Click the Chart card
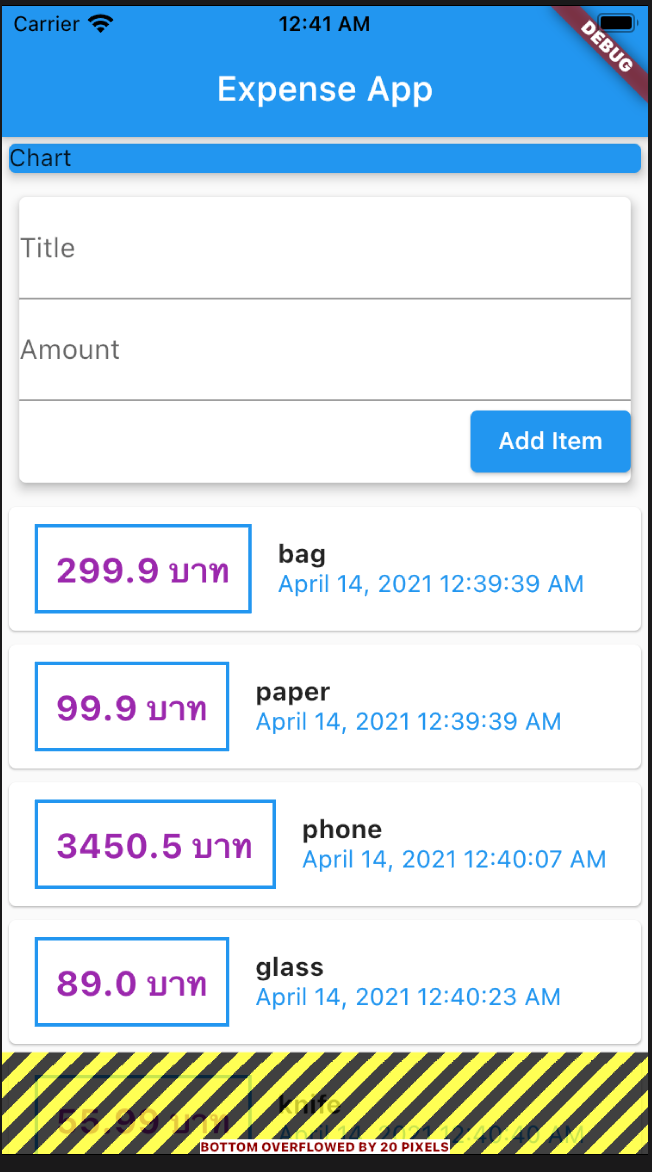This screenshot has width=652, height=1172. (325, 158)
